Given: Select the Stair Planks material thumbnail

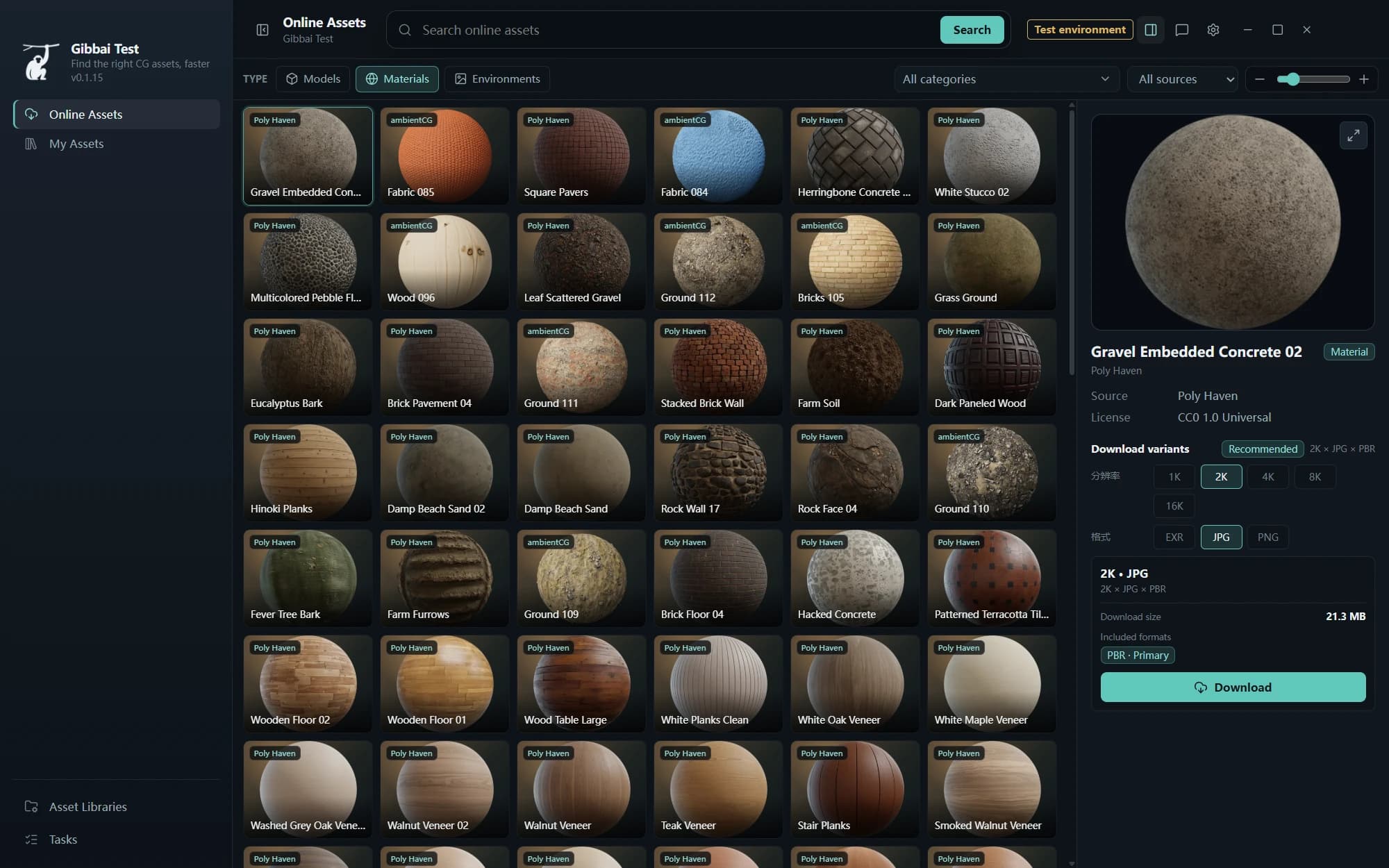Looking at the screenshot, I should pyautogui.click(x=854, y=789).
